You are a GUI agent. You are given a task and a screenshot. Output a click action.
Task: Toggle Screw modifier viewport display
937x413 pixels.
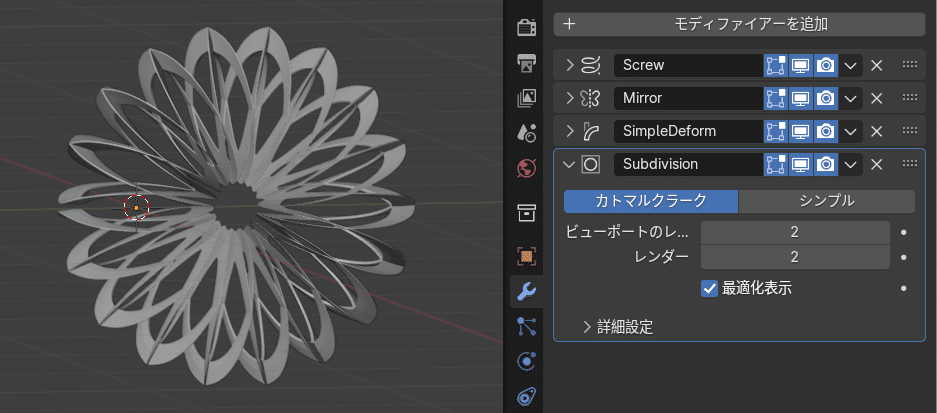point(801,65)
